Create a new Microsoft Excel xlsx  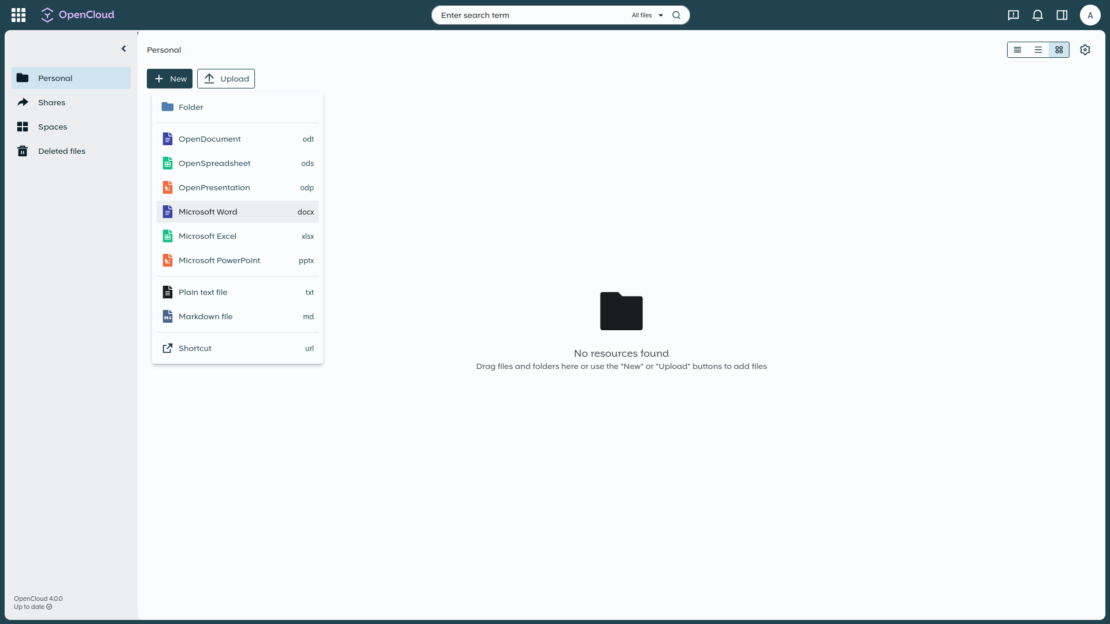pyautogui.click(x=237, y=236)
